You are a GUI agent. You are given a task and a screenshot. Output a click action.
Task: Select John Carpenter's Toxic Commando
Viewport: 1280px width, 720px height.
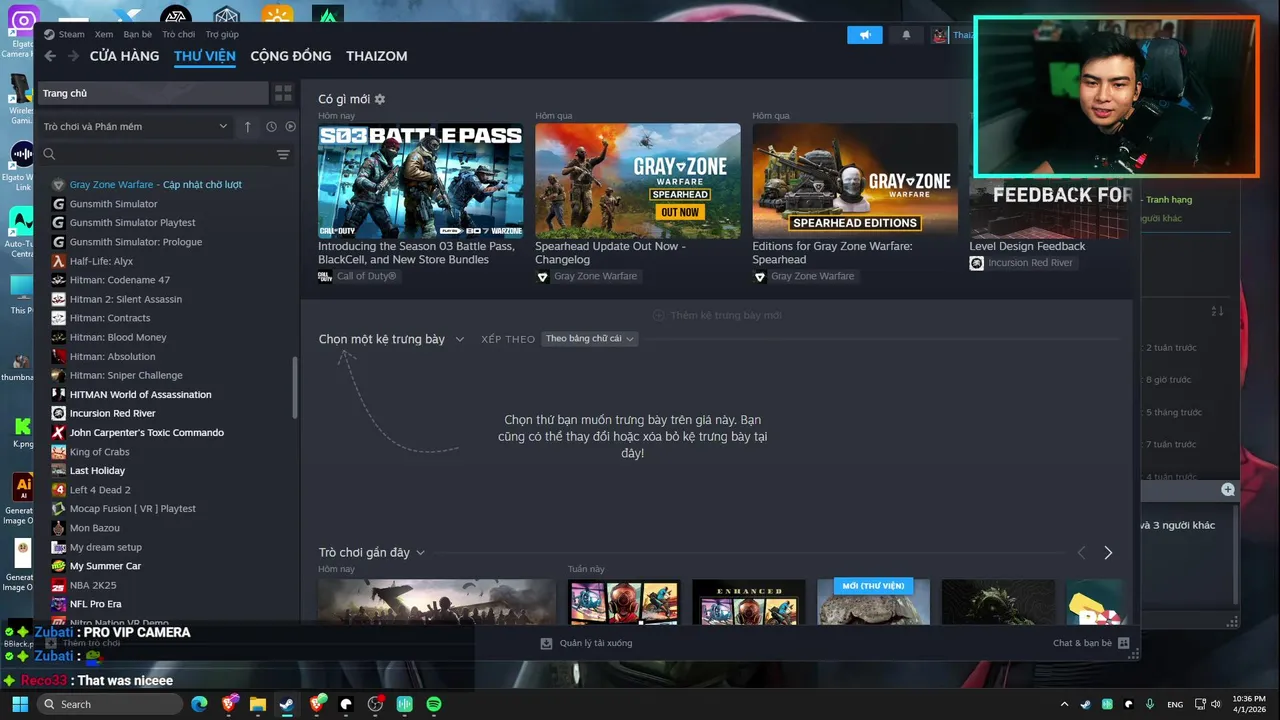[146, 432]
